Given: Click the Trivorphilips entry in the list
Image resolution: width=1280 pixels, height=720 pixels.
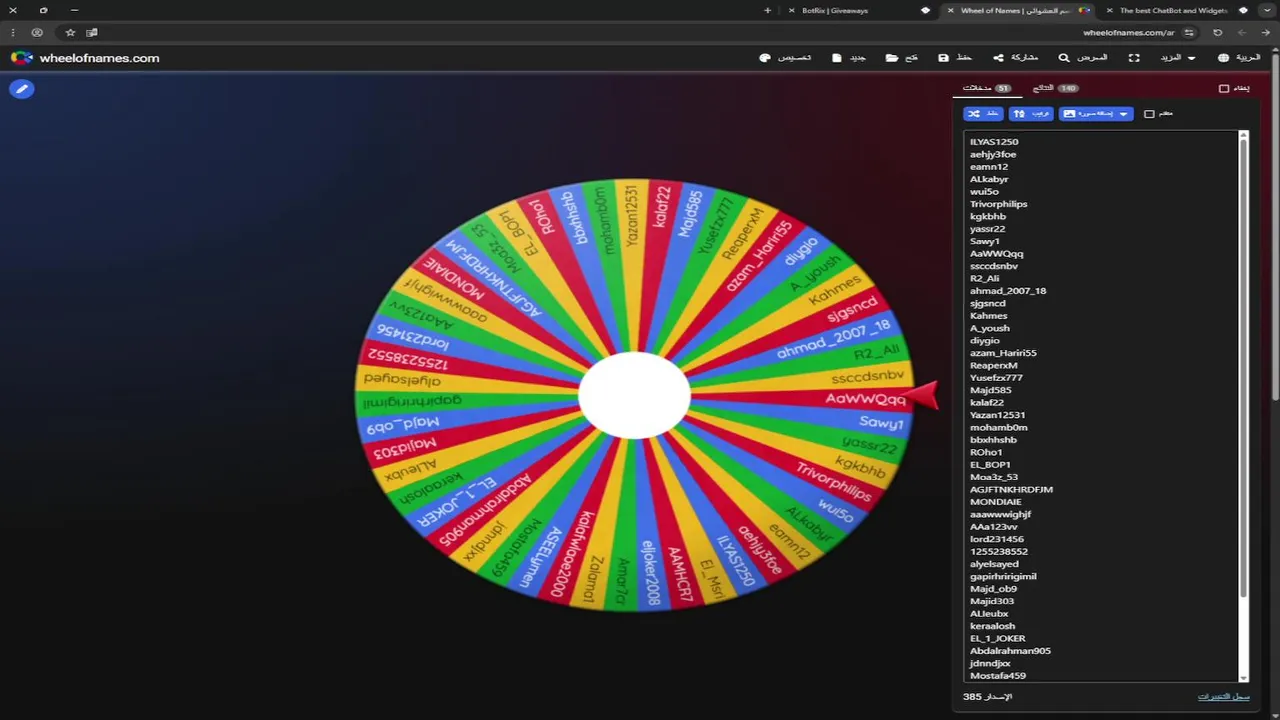Looking at the screenshot, I should [x=998, y=204].
